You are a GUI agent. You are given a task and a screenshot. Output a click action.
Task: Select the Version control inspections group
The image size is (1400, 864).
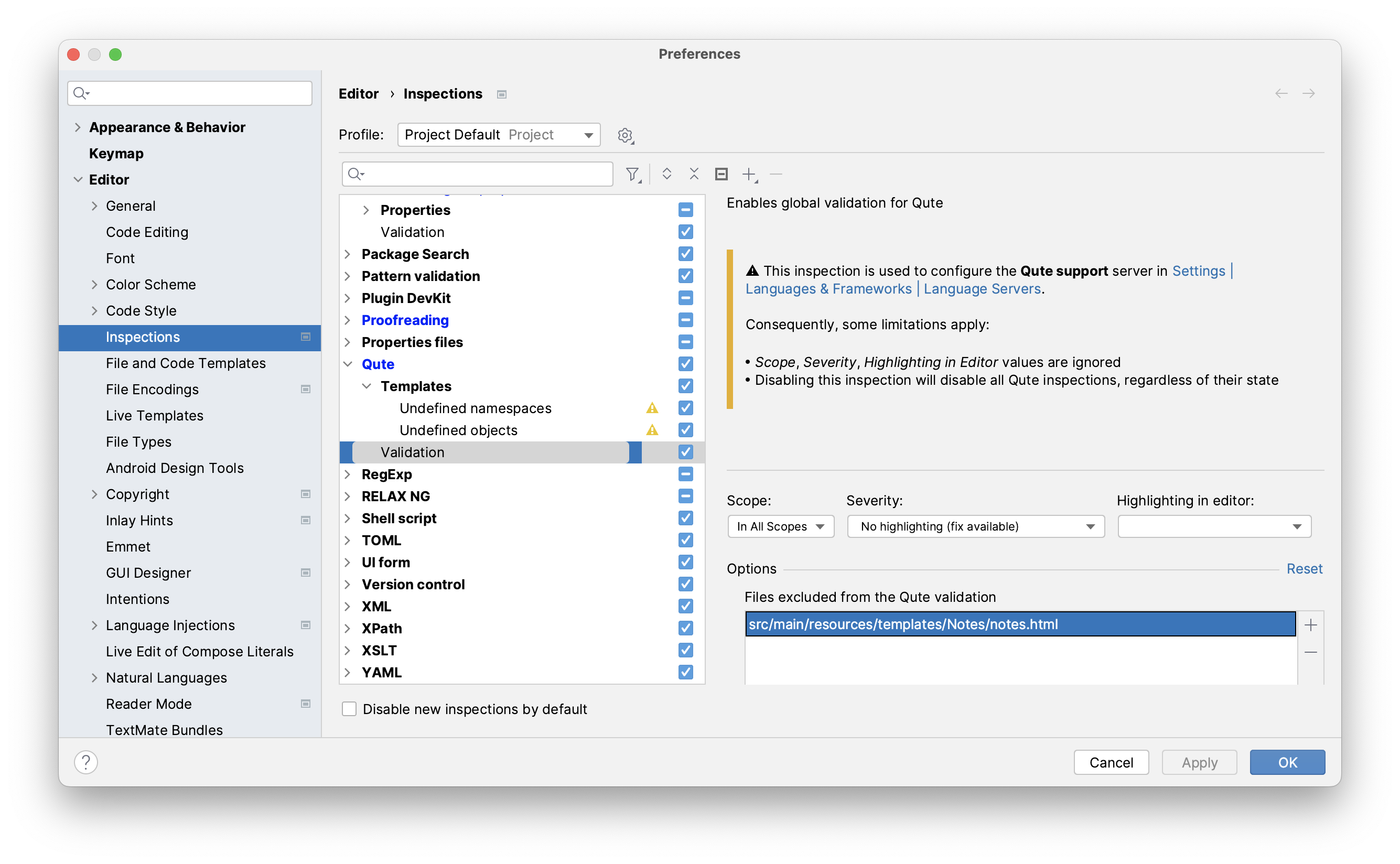(x=413, y=584)
